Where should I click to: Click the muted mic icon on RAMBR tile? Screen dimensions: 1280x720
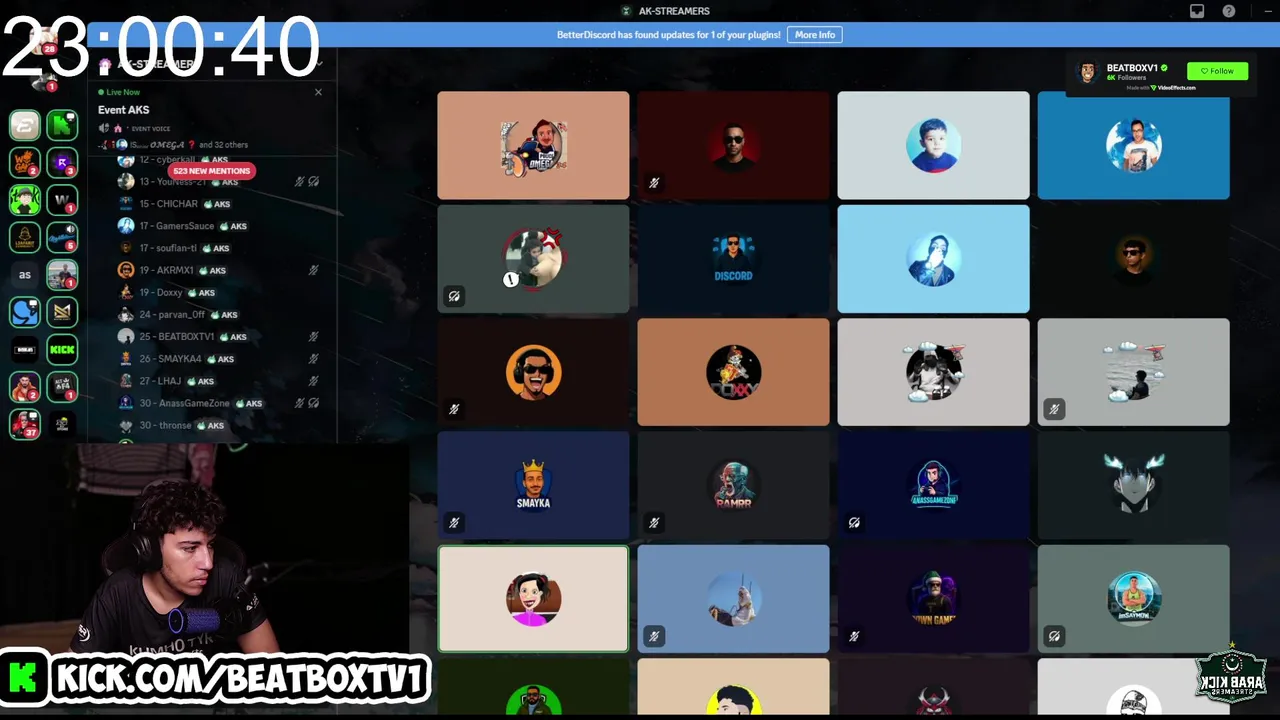[x=654, y=522]
